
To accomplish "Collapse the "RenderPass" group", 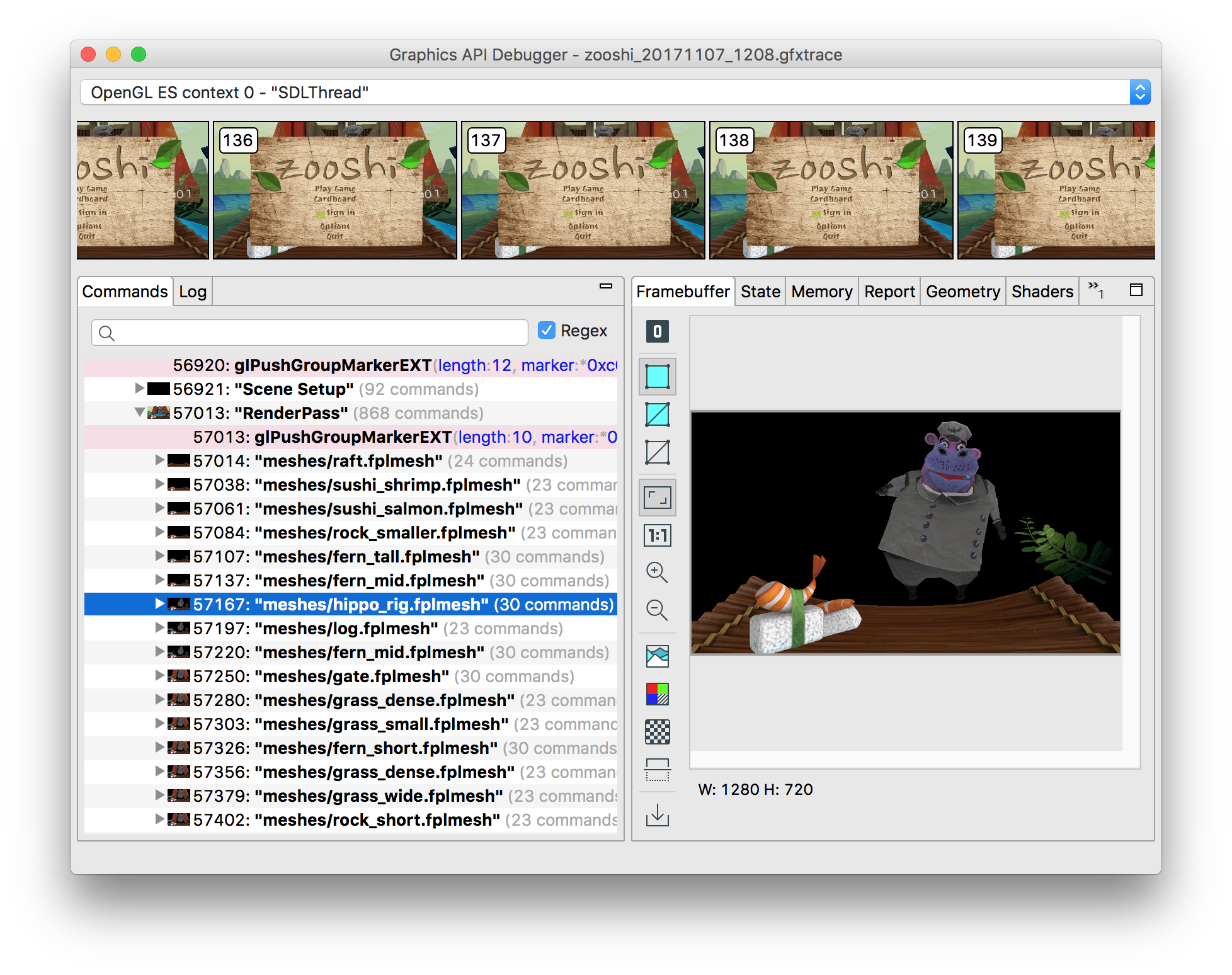I will tap(139, 413).
